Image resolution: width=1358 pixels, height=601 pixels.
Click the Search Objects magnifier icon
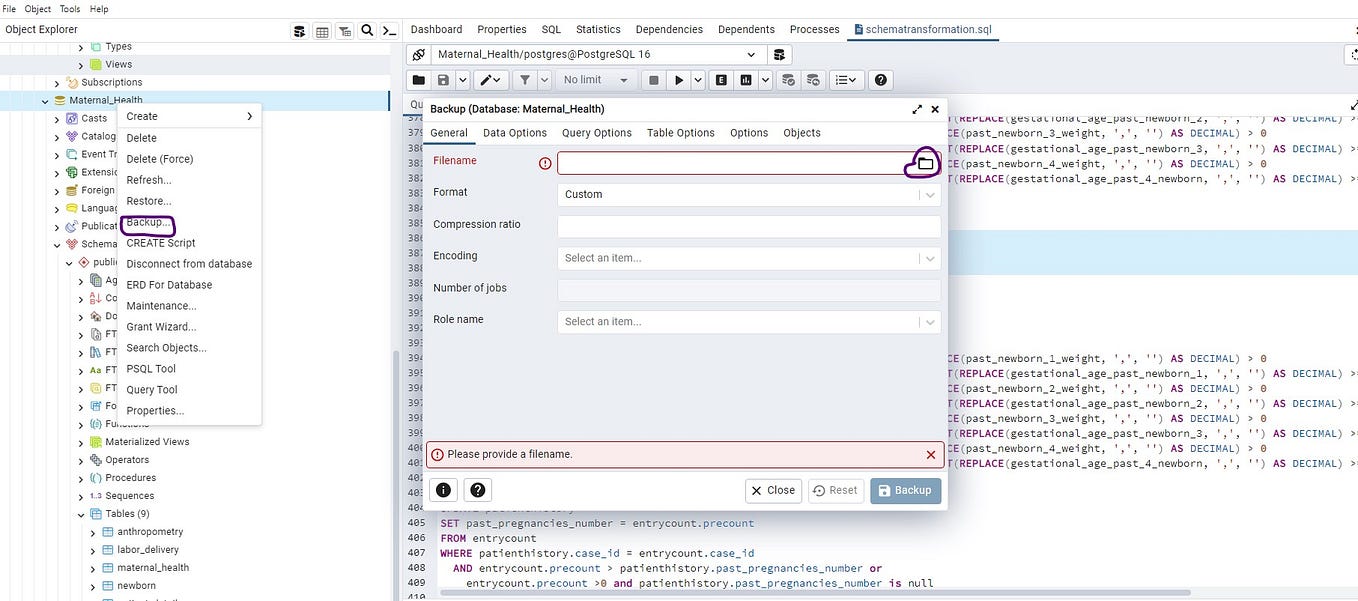click(x=367, y=31)
